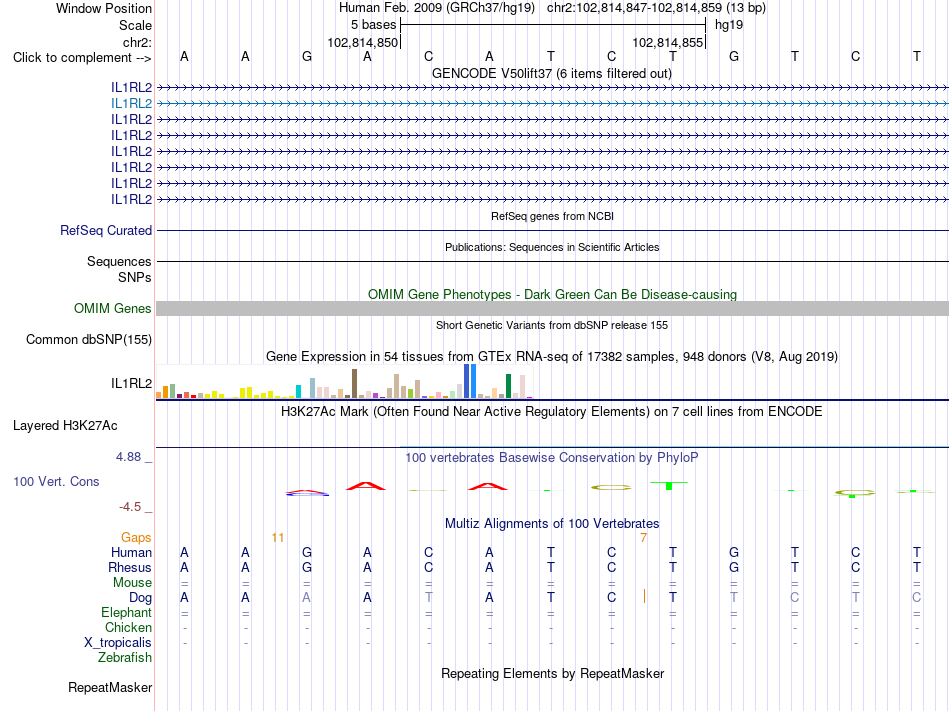Screen dimensions: 950x711
Task: Select the Zebrafish alignment row label
Action: coord(125,657)
